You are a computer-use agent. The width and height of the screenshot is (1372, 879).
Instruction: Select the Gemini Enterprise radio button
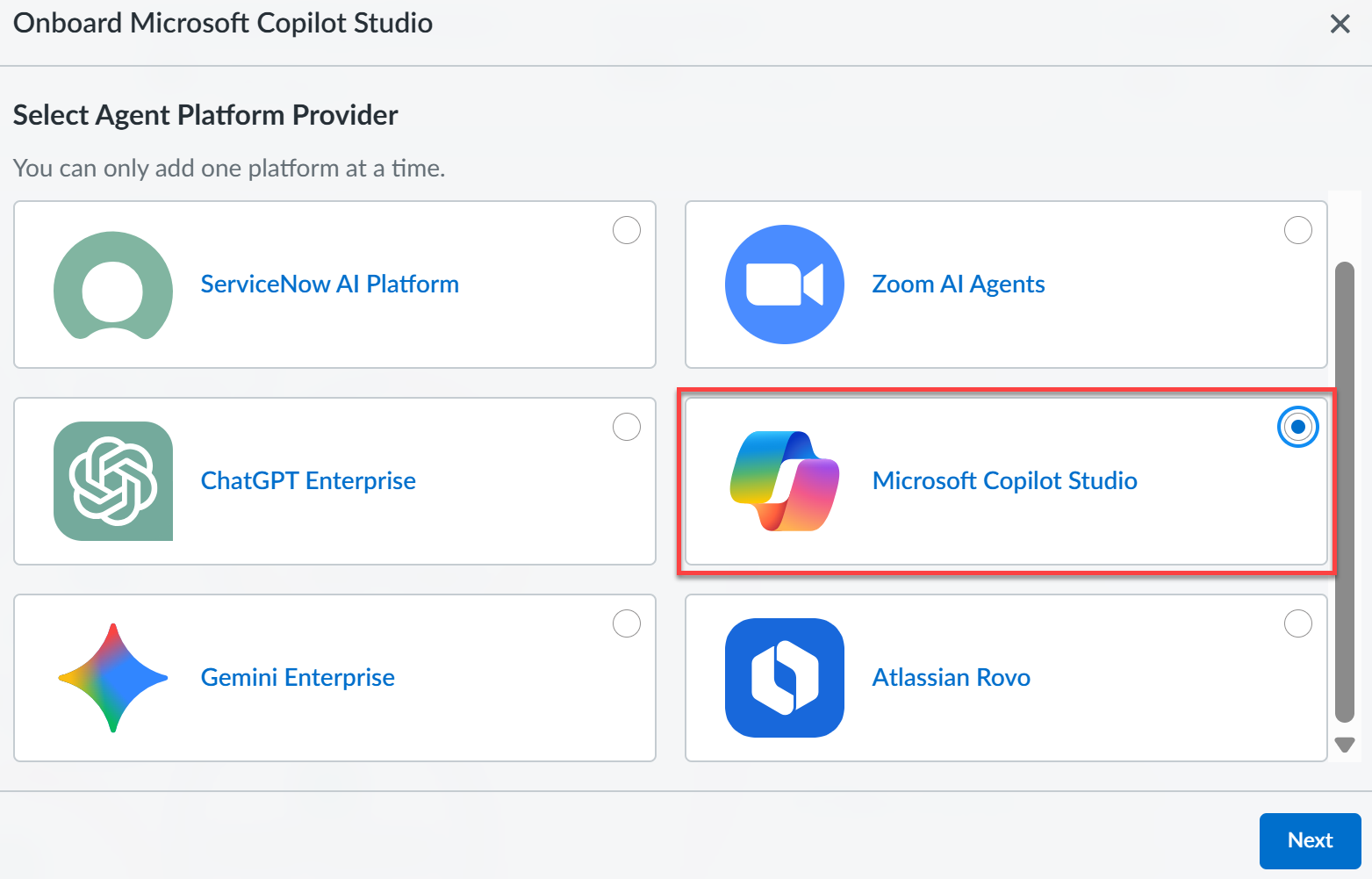coord(627,624)
